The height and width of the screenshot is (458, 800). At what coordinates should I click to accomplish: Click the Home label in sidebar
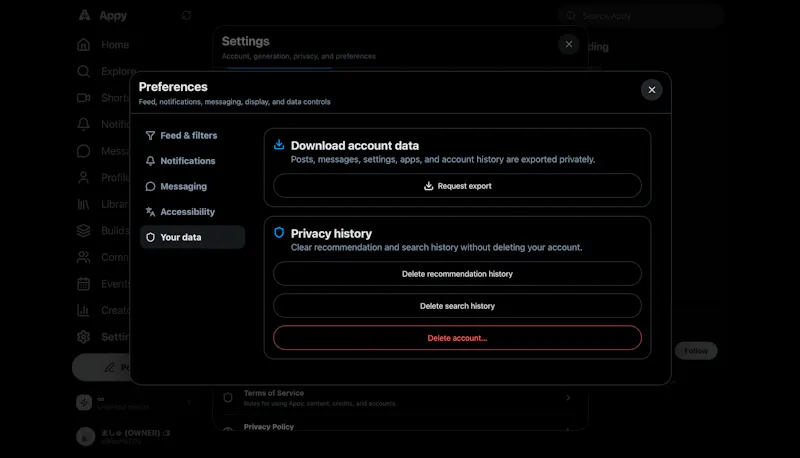point(115,45)
